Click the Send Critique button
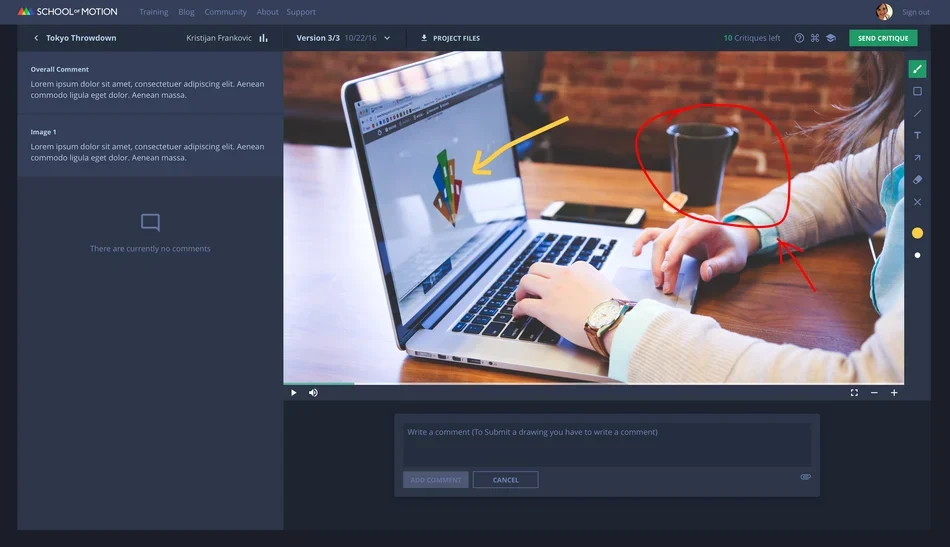950x547 pixels. point(883,38)
